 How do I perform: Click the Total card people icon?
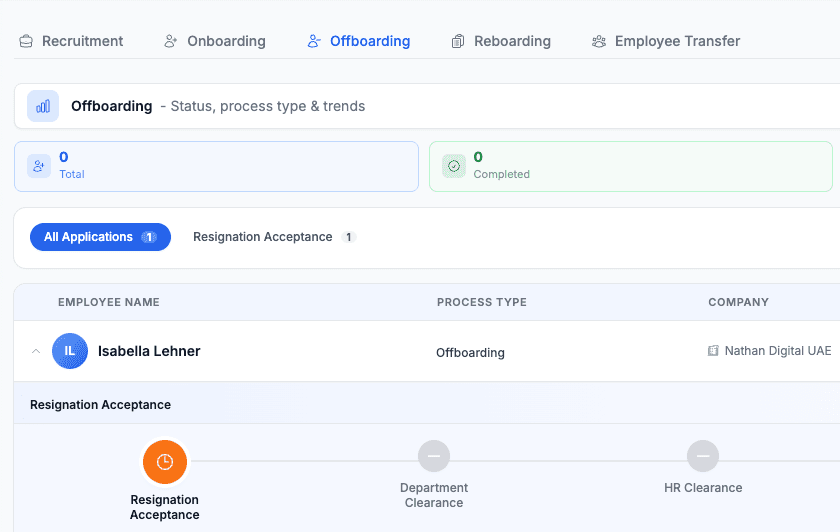click(x=39, y=166)
